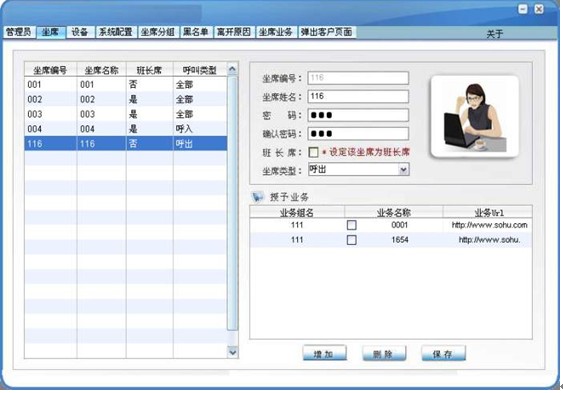Open the 设备 tab
Screen dimensions: 563x393
click(80, 32)
